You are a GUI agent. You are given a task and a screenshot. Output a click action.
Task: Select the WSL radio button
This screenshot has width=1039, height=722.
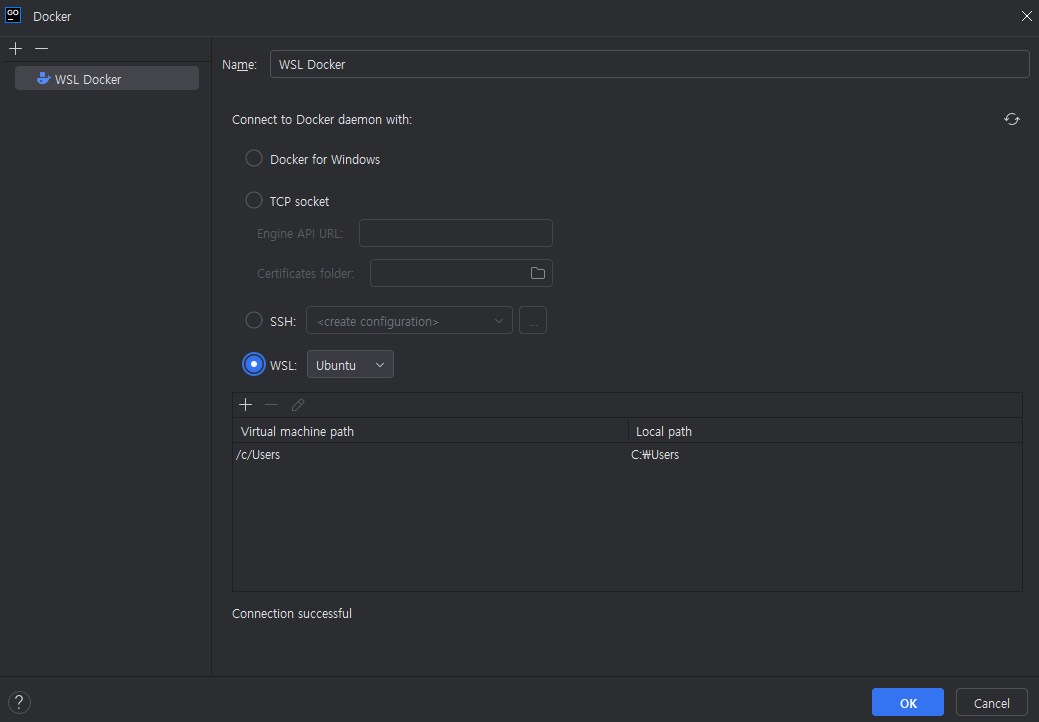(x=254, y=364)
